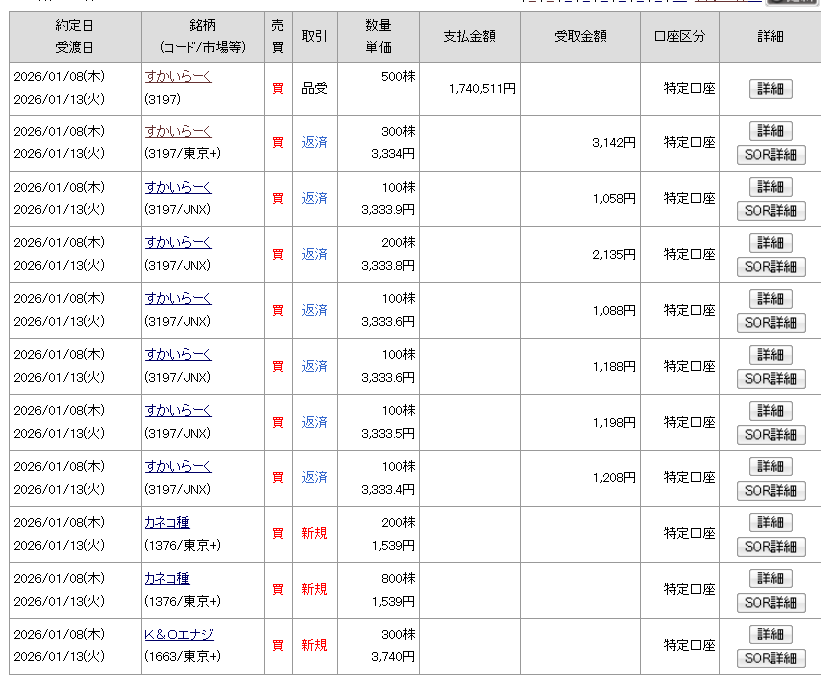
Task: Click SOR詳細 for the 3,334円 すかいらーく trade
Action: tap(770, 155)
